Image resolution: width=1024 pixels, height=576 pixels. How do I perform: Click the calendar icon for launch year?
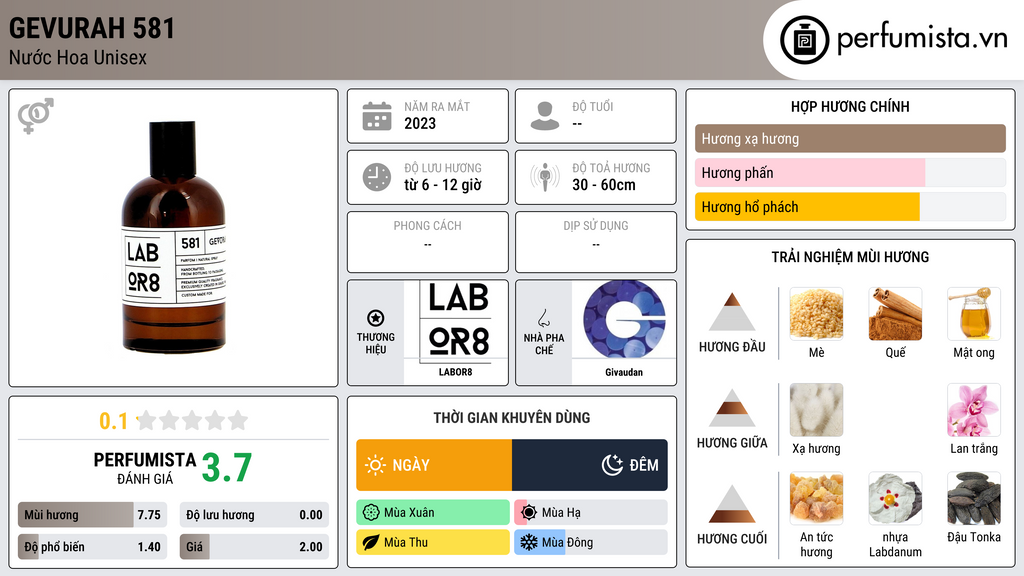(377, 116)
